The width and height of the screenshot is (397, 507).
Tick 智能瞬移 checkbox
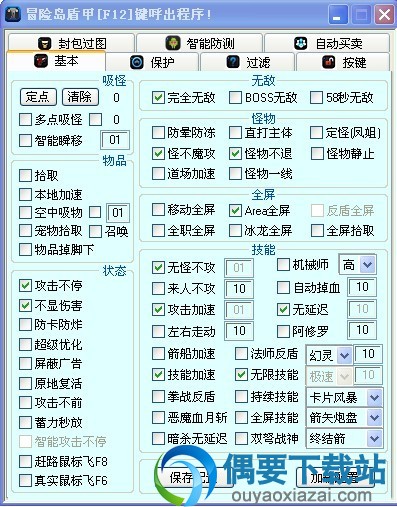tap(25, 140)
